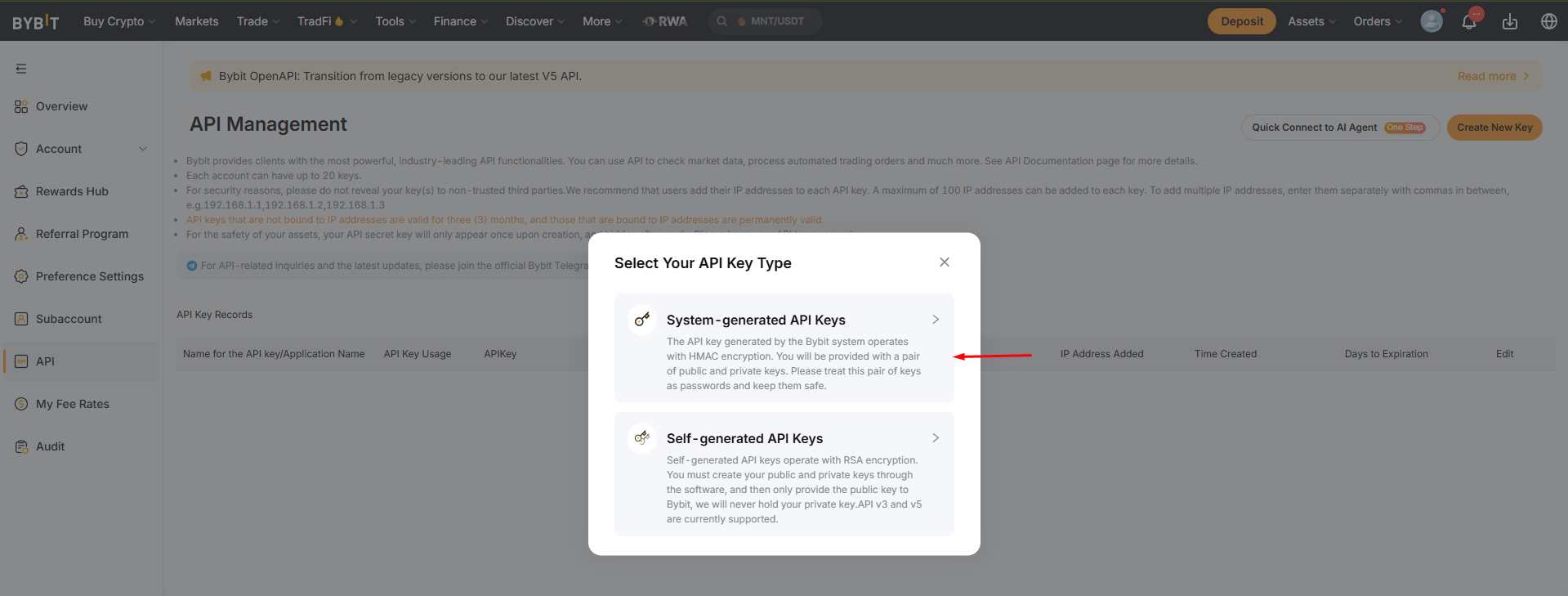Click the Rewards Hub gift icon
1568x596 pixels.
tap(21, 191)
